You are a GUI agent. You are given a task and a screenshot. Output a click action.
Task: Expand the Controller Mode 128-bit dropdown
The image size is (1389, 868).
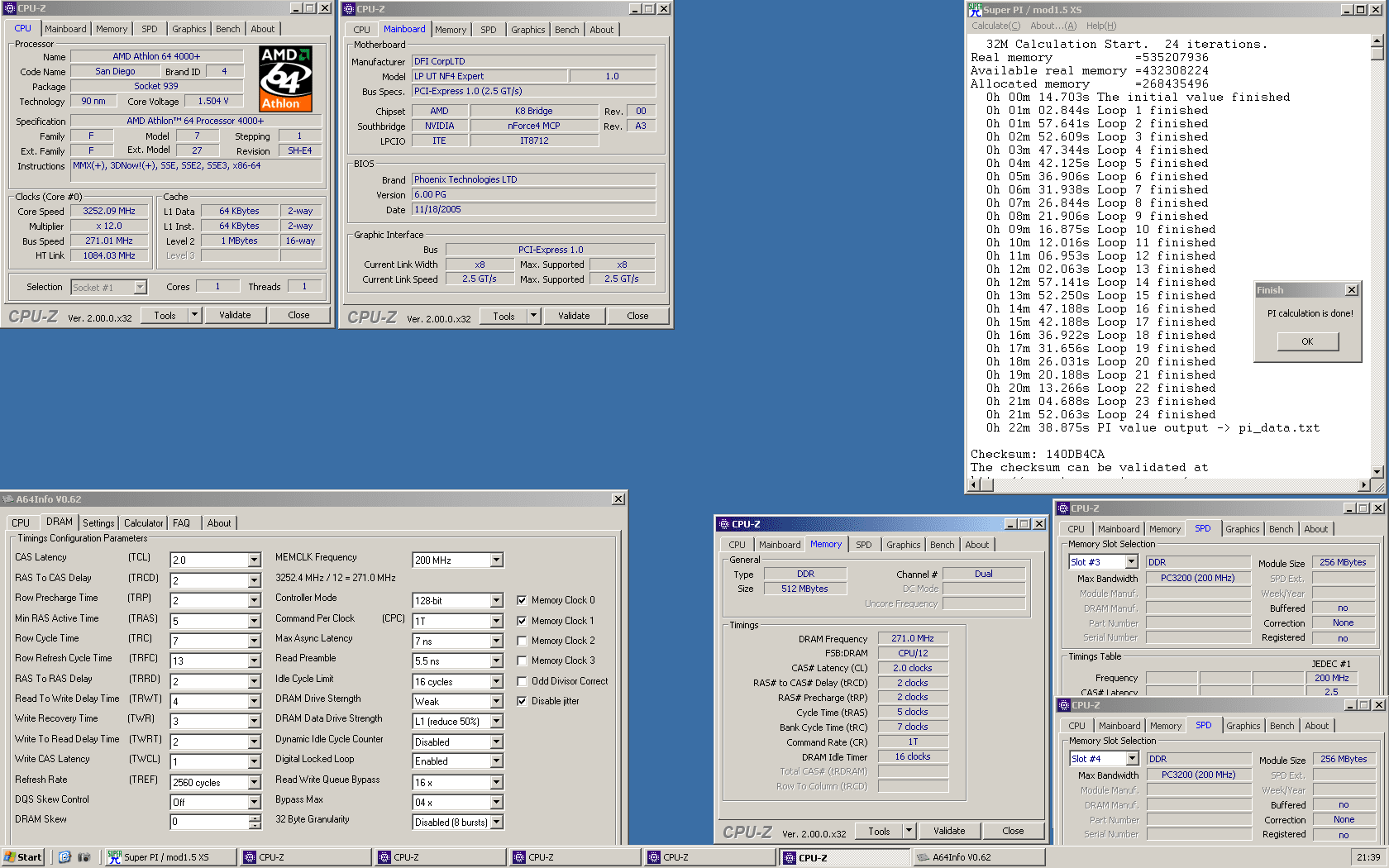click(496, 601)
